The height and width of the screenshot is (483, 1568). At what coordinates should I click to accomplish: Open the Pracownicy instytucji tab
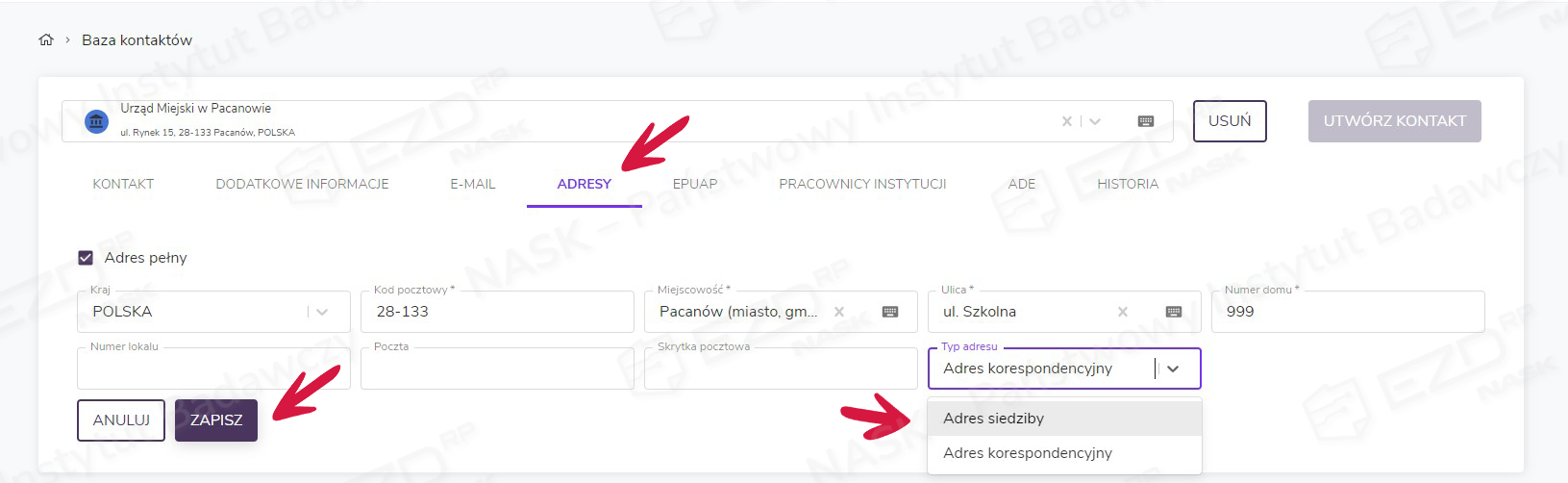point(862,184)
